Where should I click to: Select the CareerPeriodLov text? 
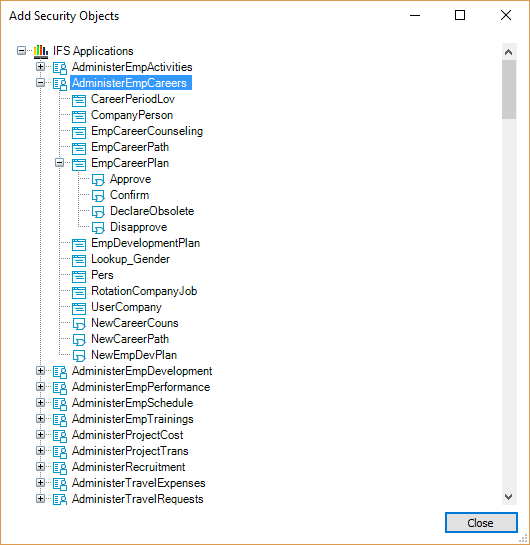133,99
